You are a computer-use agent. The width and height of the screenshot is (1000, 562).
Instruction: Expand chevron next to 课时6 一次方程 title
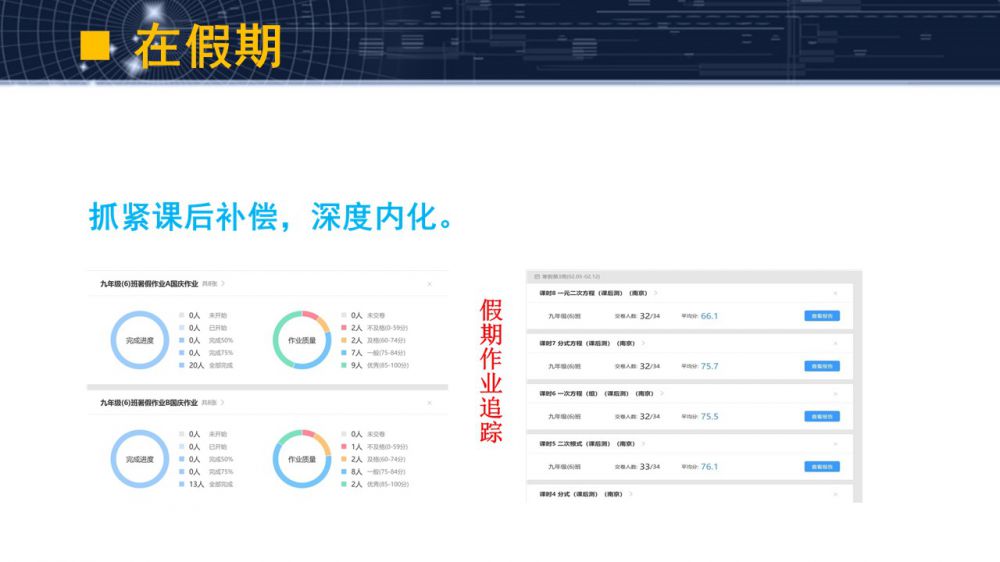662,394
